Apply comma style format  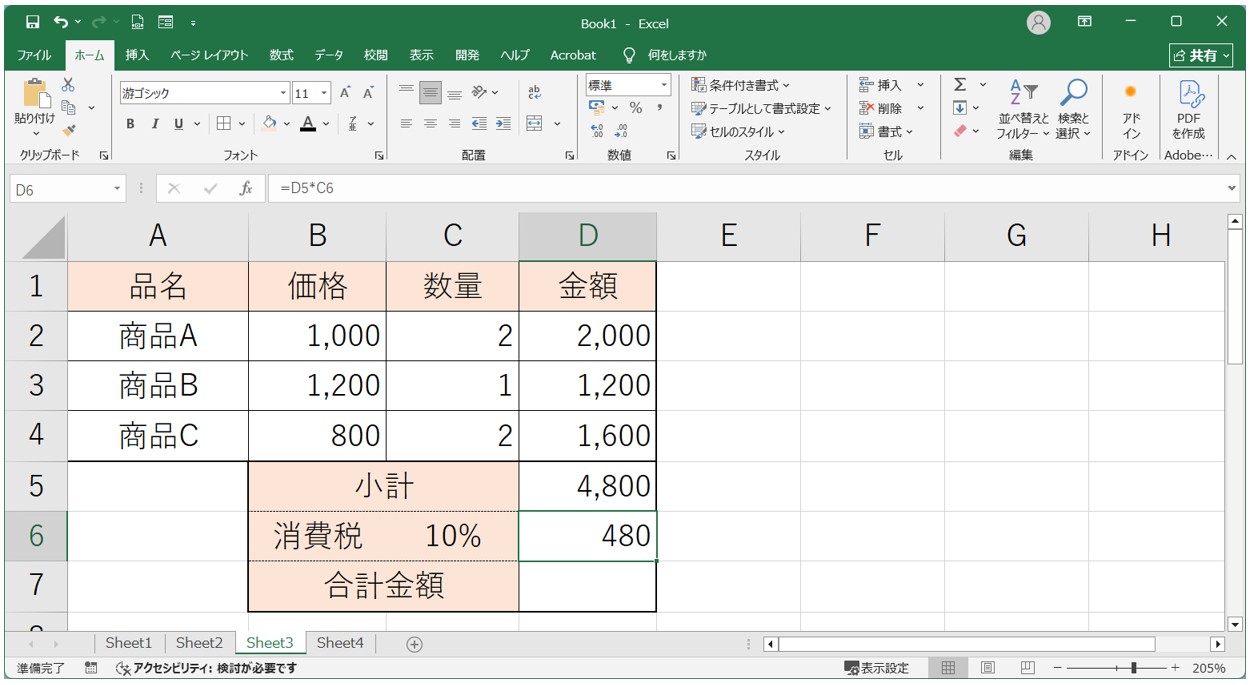coord(660,108)
